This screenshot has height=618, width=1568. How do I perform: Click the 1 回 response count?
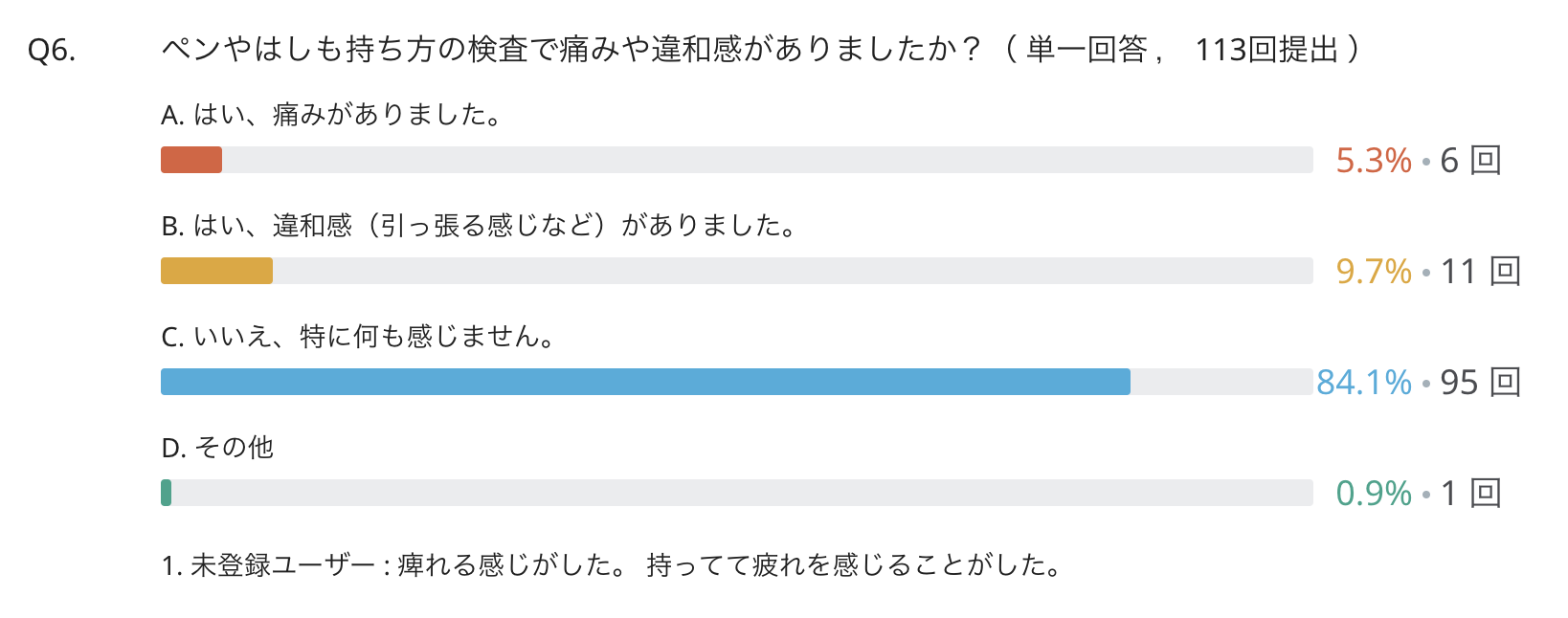coord(1471,494)
